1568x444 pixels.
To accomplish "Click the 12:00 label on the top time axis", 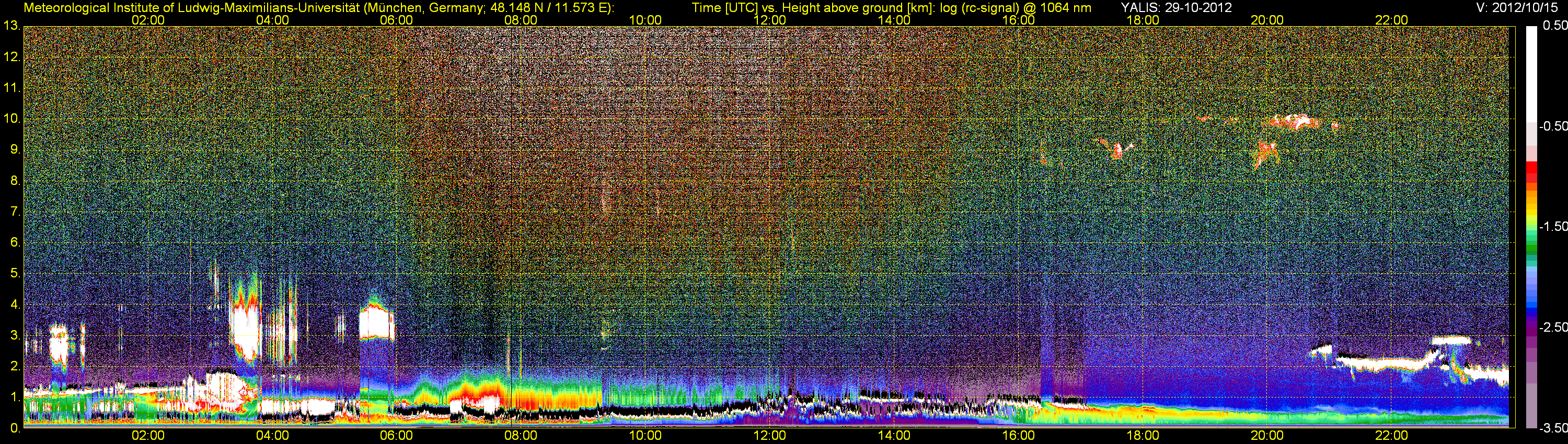I will tap(769, 20).
